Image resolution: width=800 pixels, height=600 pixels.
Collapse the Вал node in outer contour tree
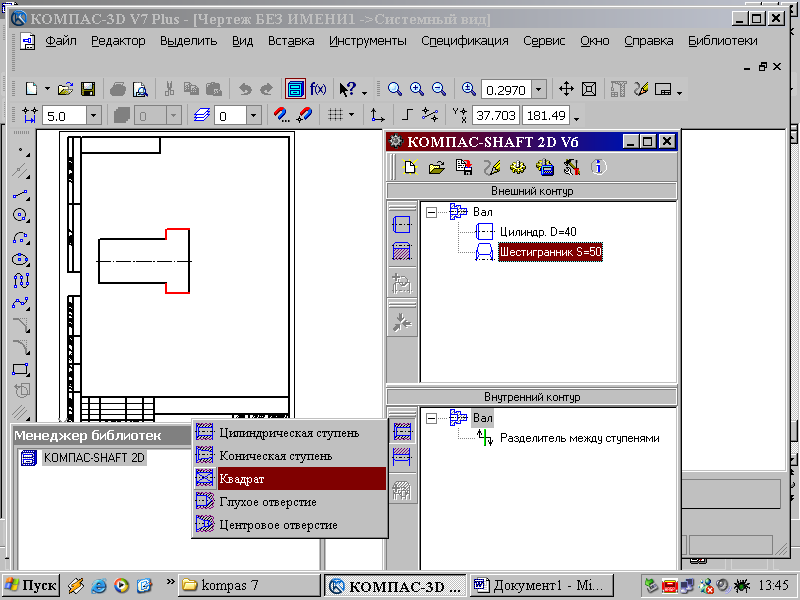[432, 212]
